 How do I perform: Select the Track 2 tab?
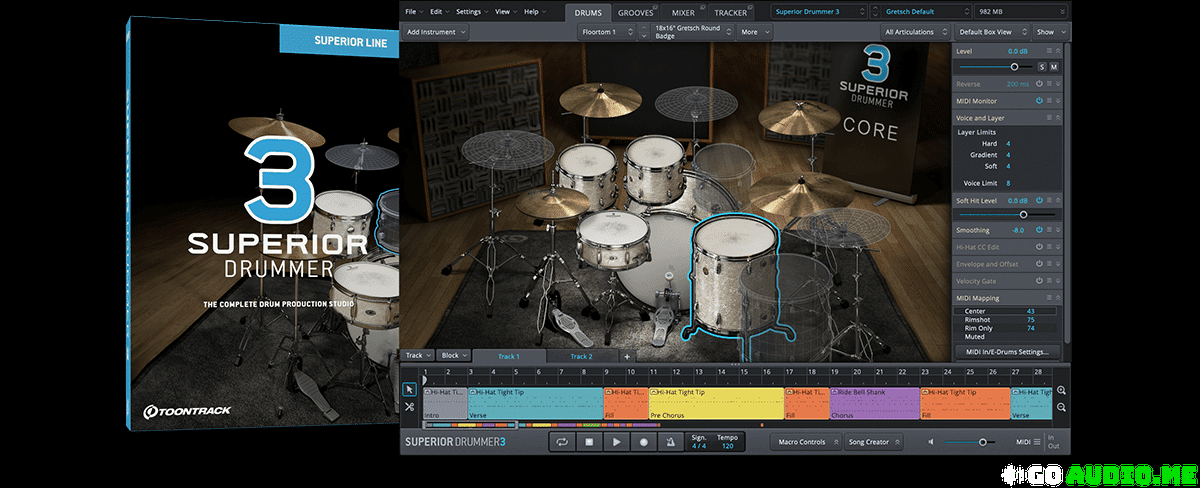582,356
